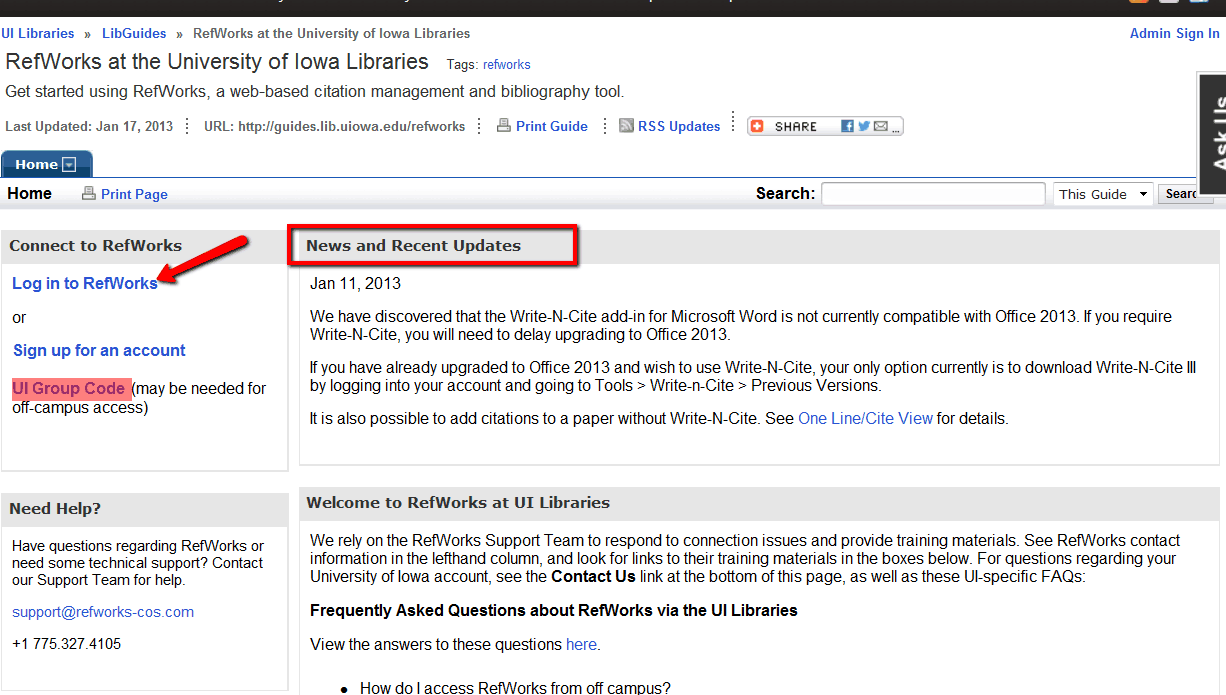Open the Ask Us side tab

pyautogui.click(x=1211, y=133)
